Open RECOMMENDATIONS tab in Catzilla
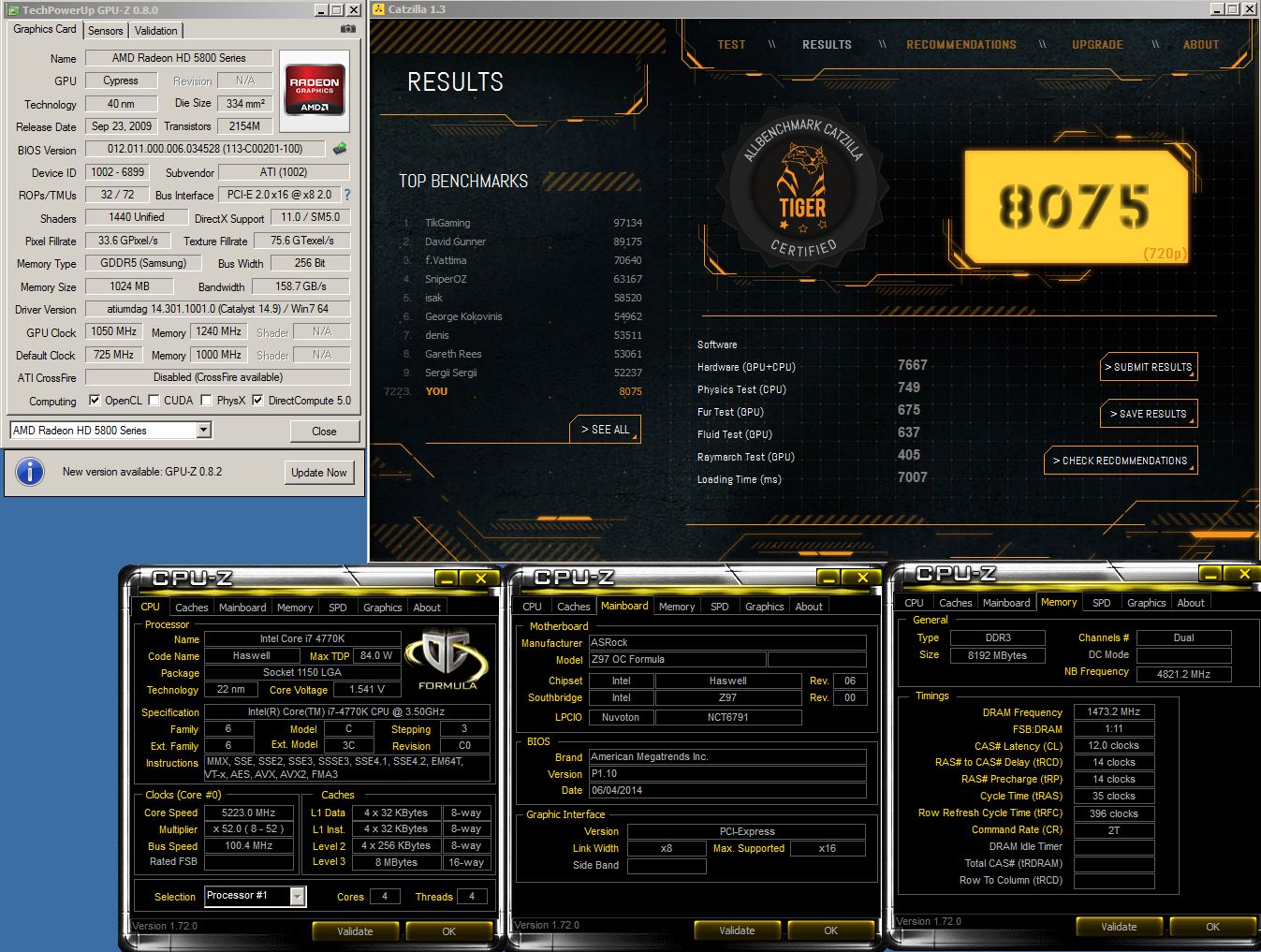The height and width of the screenshot is (952, 1261). tap(961, 45)
